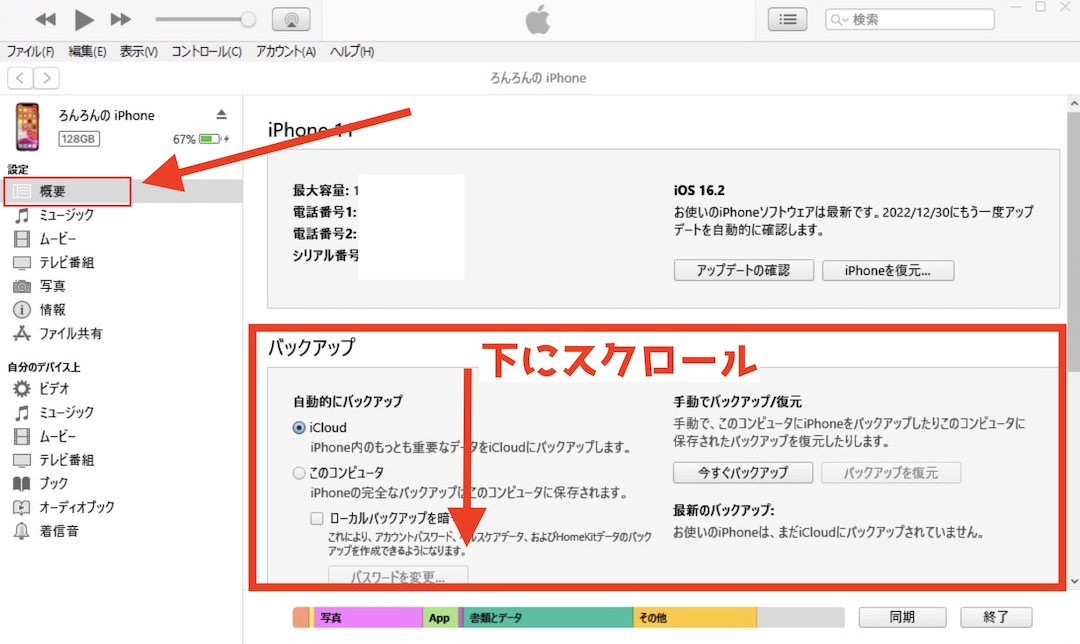The image size is (1080, 644).
Task: Click 今すぐバックアップ to back up now
Action: (x=742, y=472)
